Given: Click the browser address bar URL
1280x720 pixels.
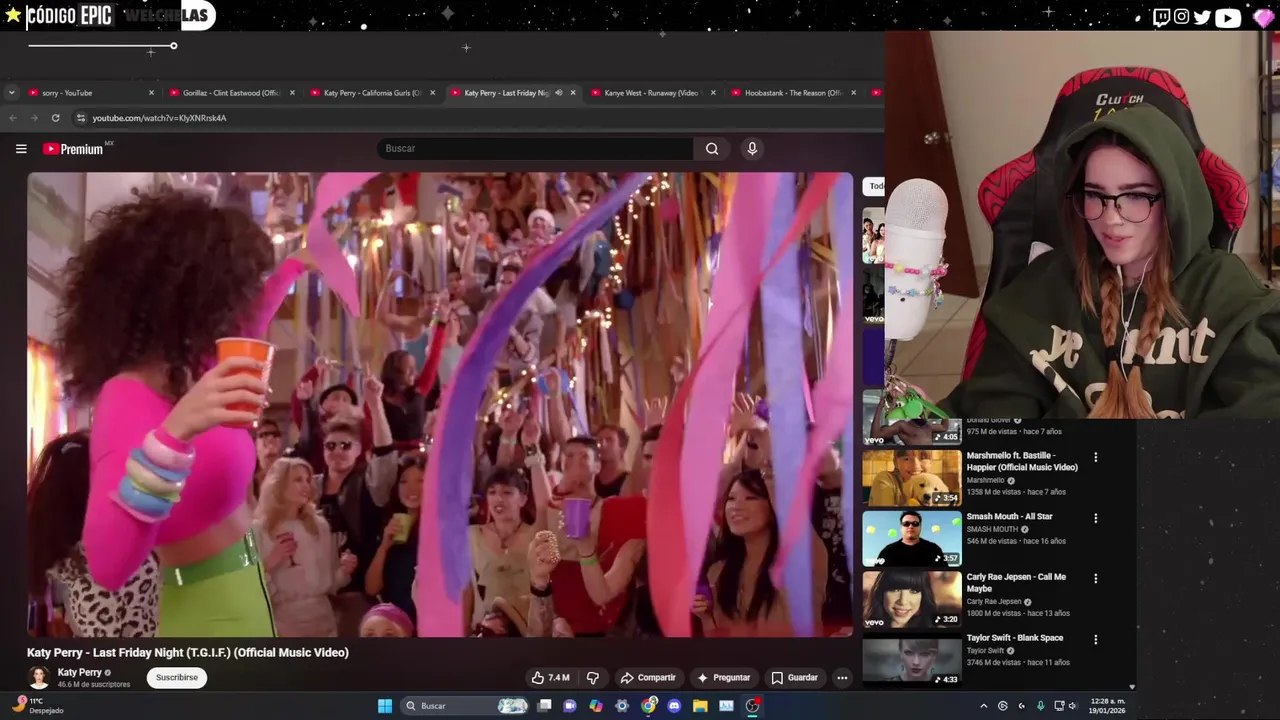Looking at the screenshot, I should 160,118.
